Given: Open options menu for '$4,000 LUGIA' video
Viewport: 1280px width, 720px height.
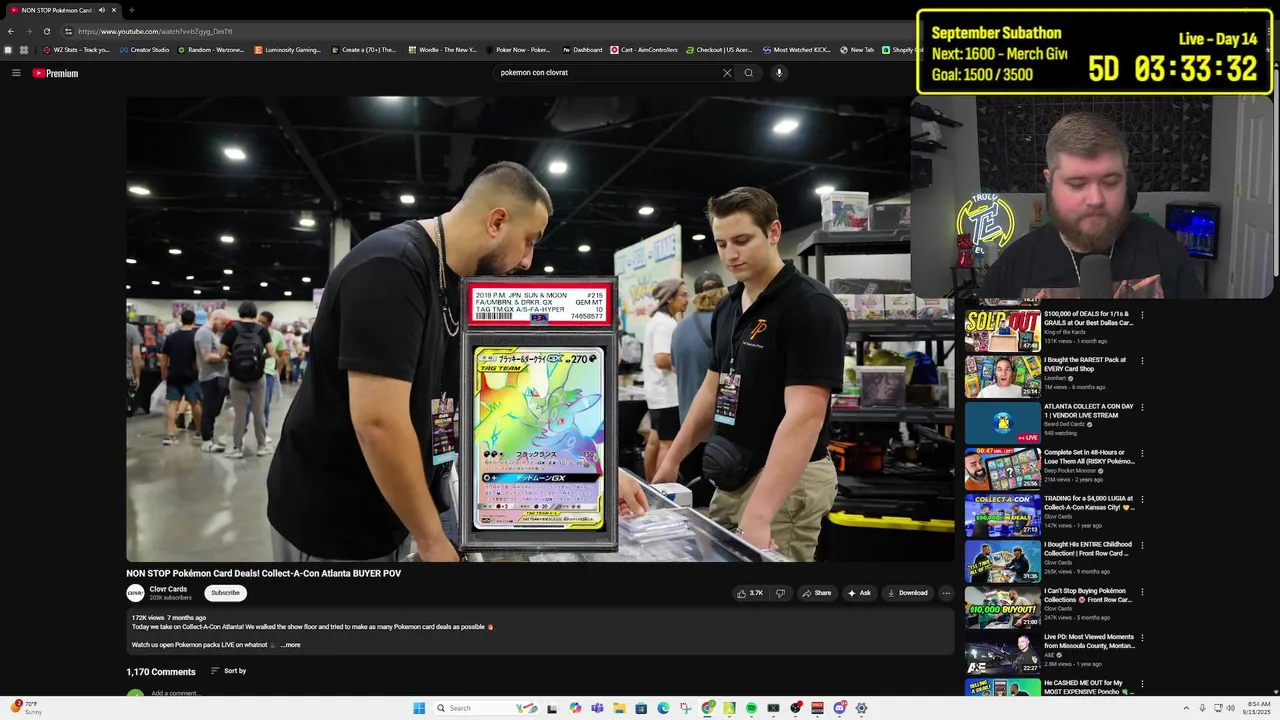Looking at the screenshot, I should (1142, 499).
